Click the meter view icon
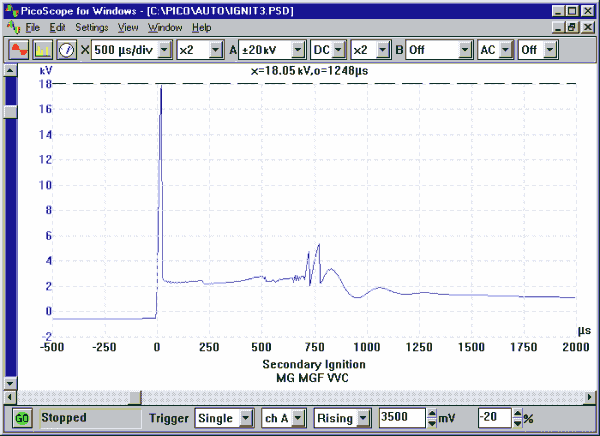The height and width of the screenshot is (436, 600). coord(65,48)
